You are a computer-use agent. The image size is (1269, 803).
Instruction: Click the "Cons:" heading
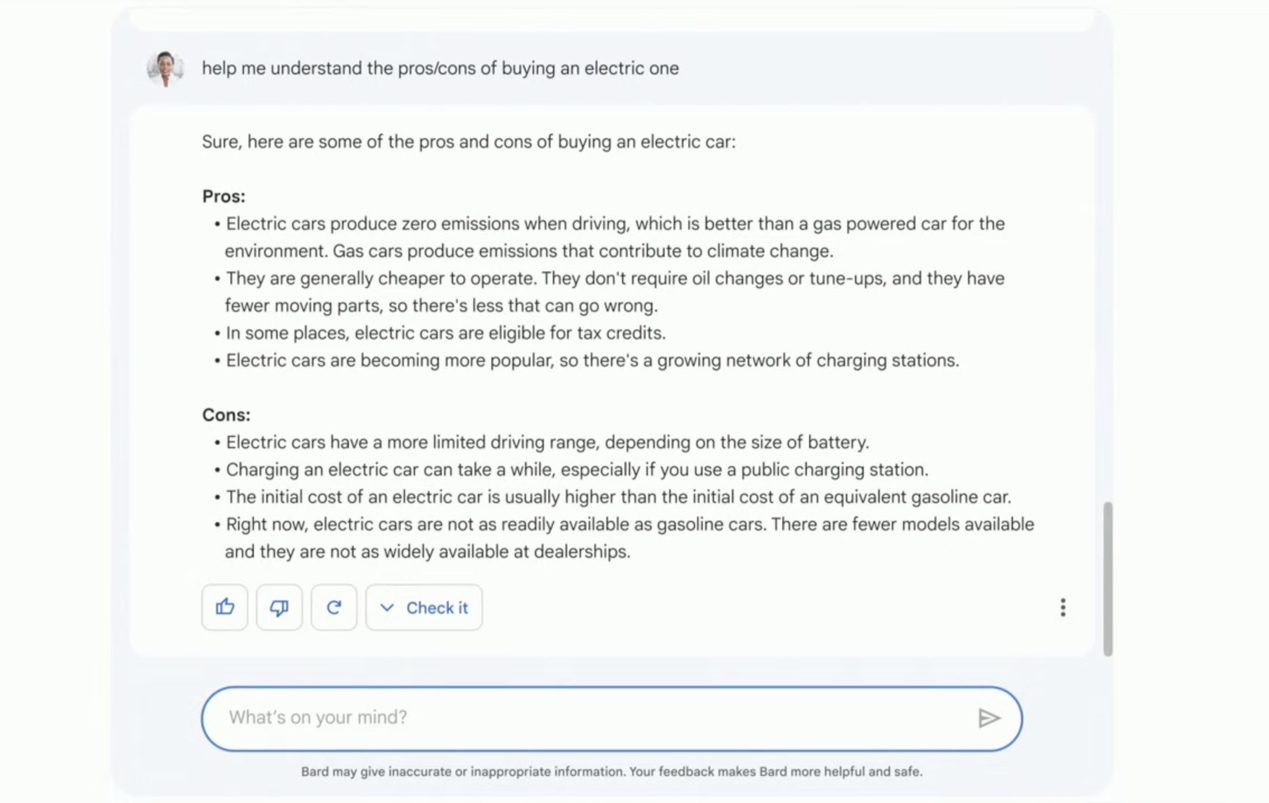click(226, 415)
